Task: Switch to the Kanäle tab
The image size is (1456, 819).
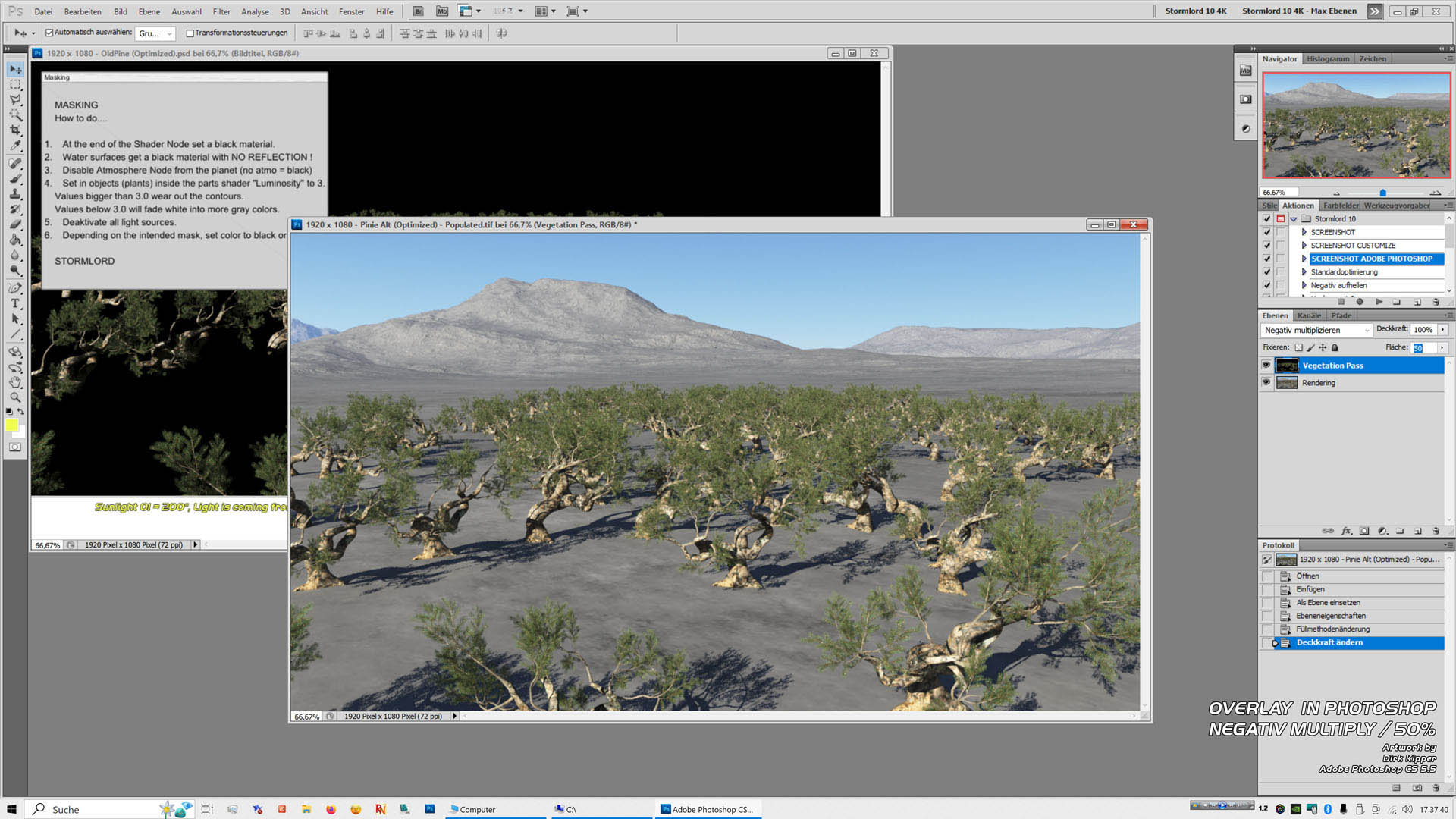Action: (1309, 315)
